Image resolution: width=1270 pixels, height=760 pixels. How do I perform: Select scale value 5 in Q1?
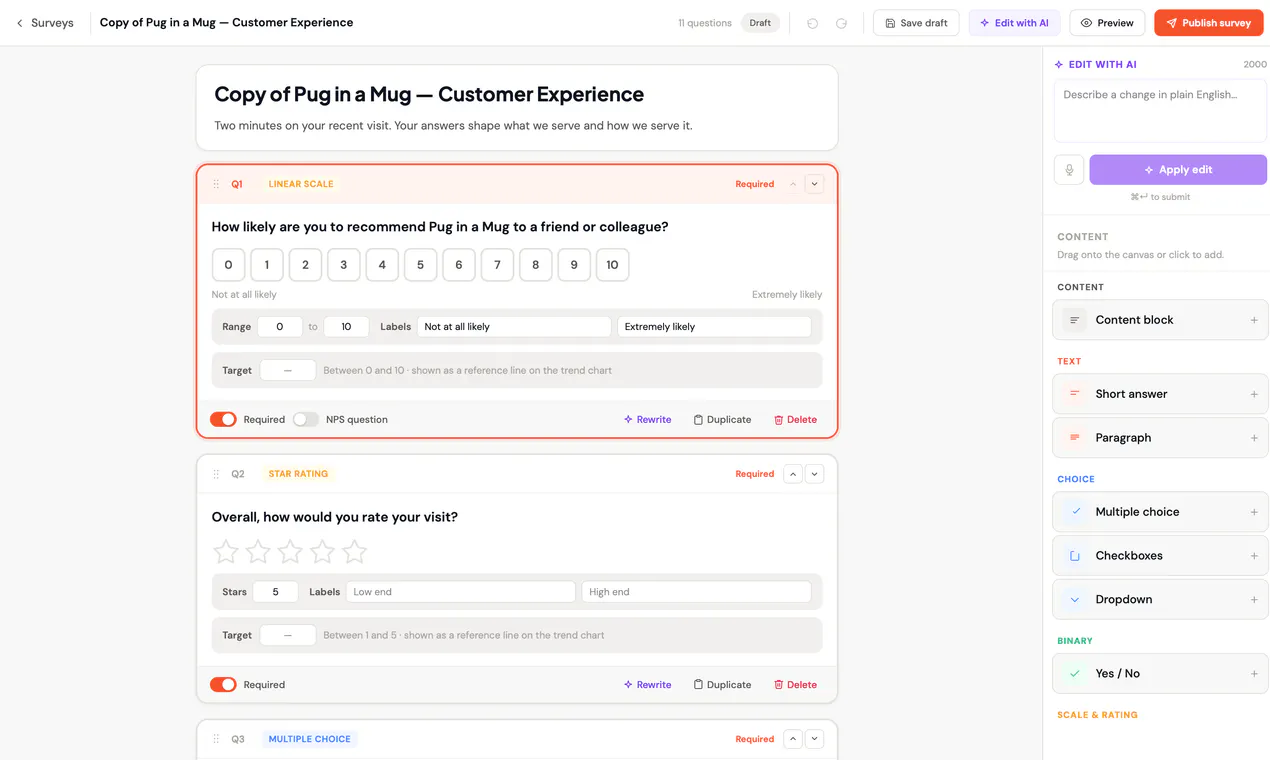click(420, 265)
